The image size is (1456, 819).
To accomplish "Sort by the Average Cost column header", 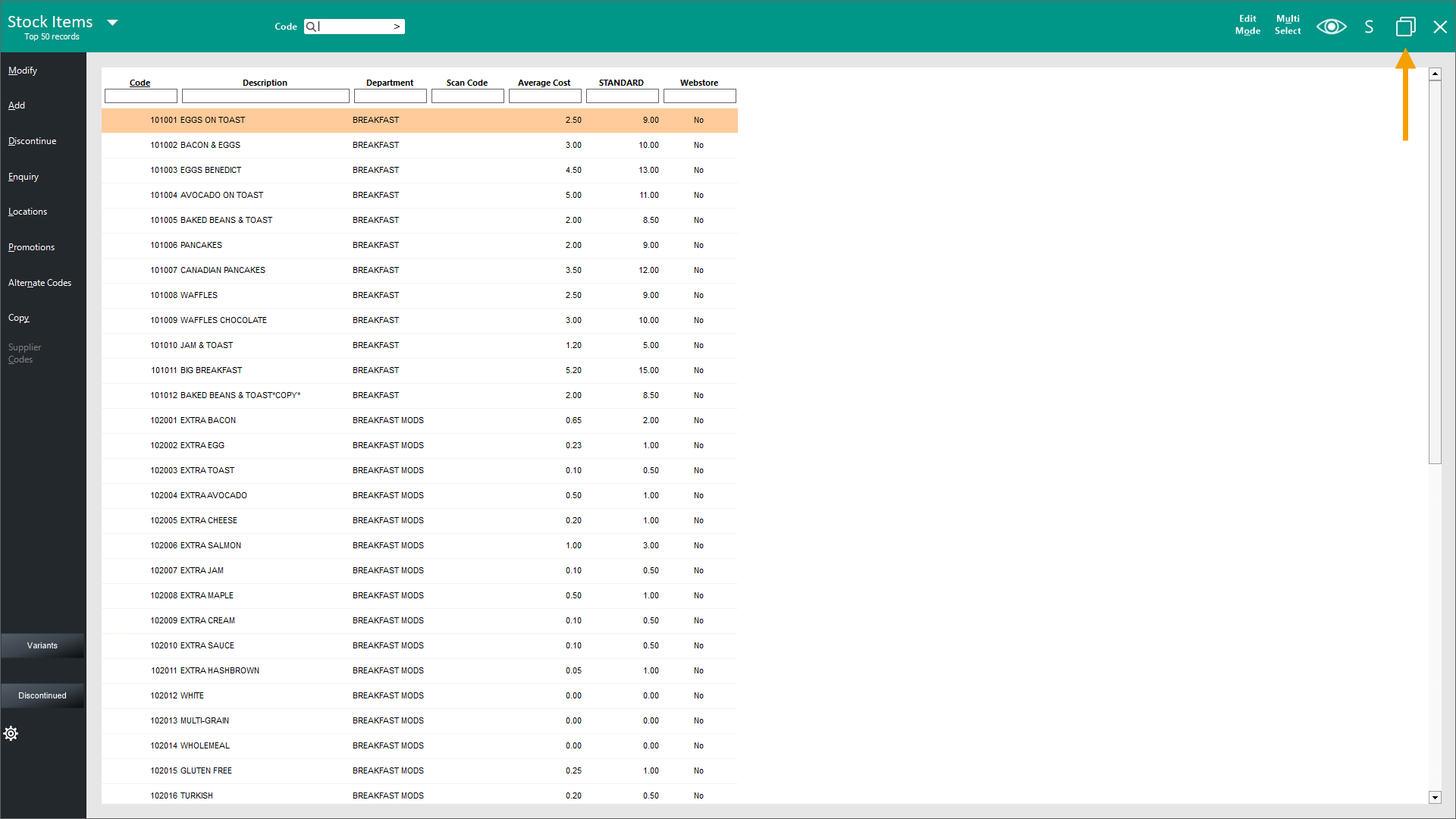I will (x=544, y=82).
